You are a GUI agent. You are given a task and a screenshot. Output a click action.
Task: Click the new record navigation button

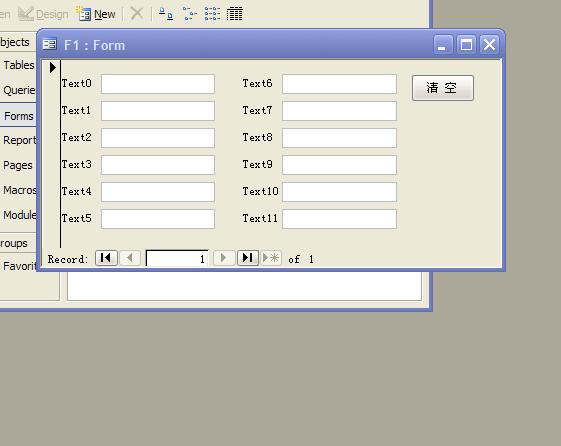coord(271,258)
